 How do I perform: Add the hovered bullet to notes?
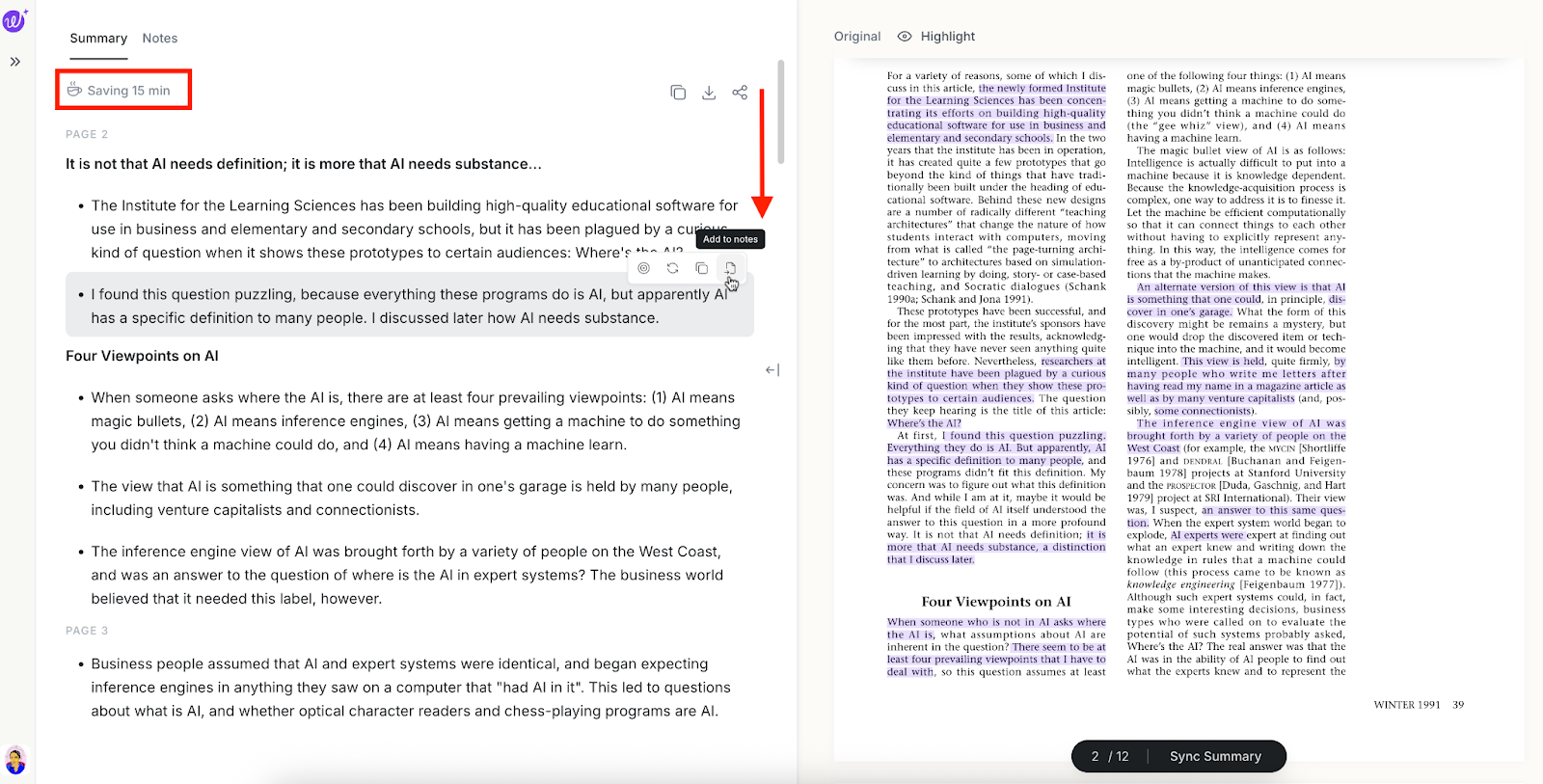730,268
